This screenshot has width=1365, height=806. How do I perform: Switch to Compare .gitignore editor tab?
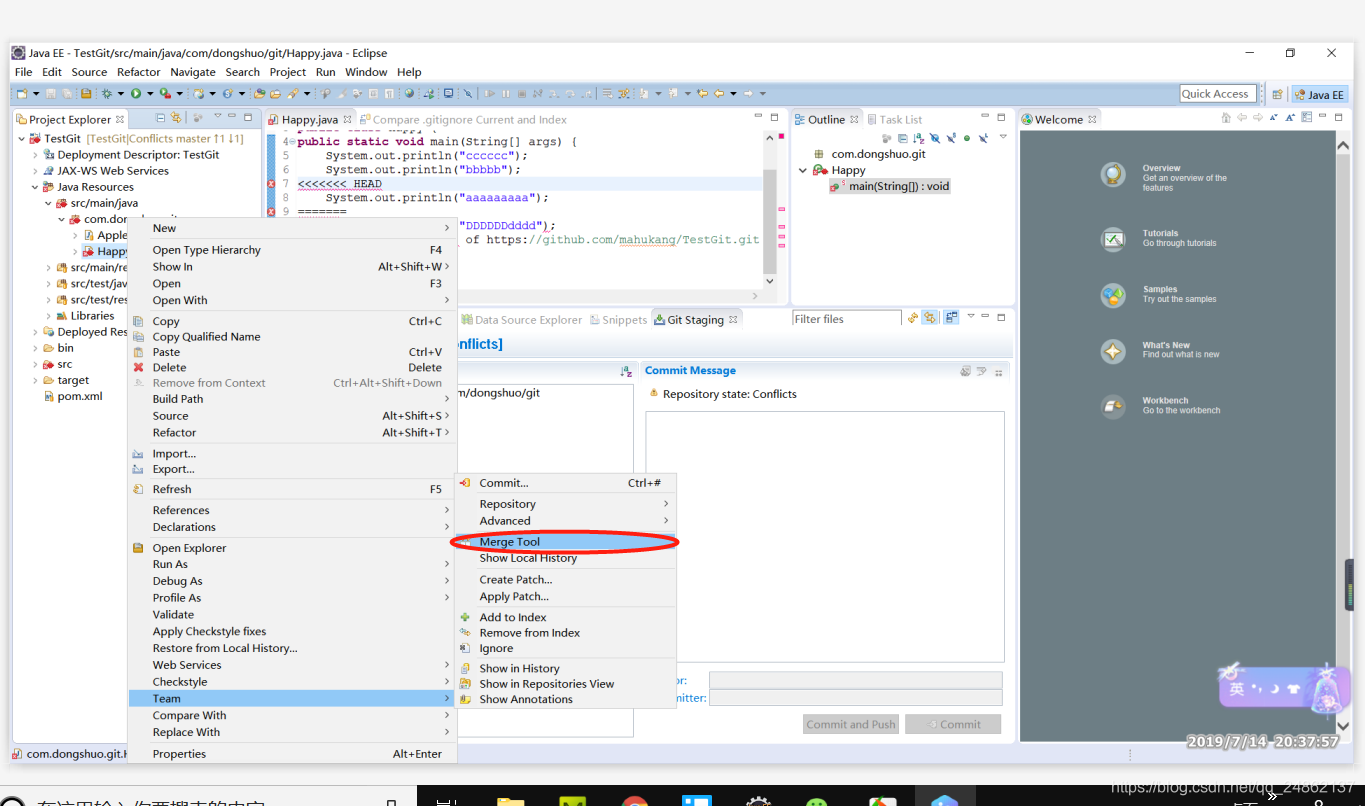pyautogui.click(x=462, y=119)
